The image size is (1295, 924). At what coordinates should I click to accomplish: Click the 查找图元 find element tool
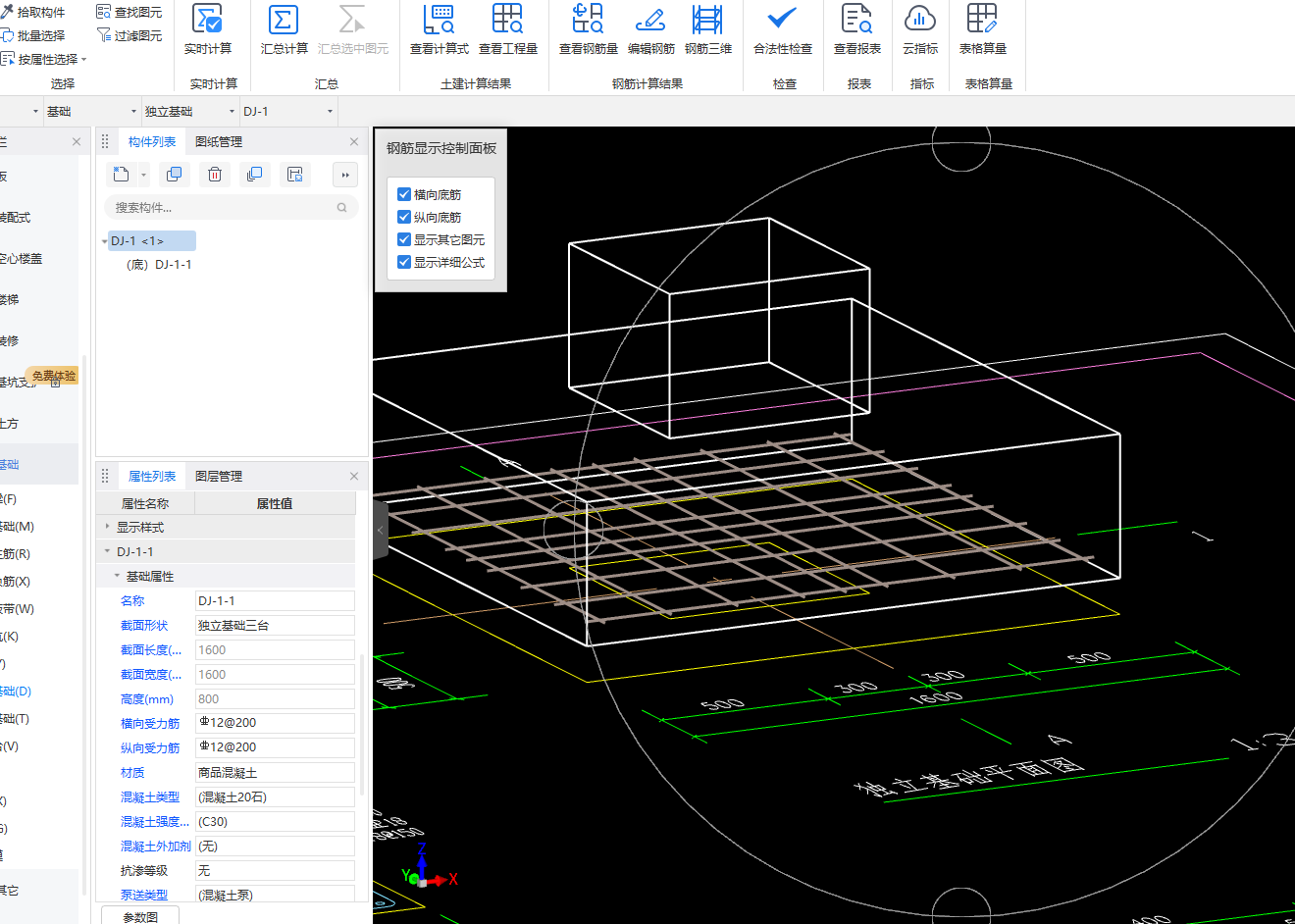point(129,12)
